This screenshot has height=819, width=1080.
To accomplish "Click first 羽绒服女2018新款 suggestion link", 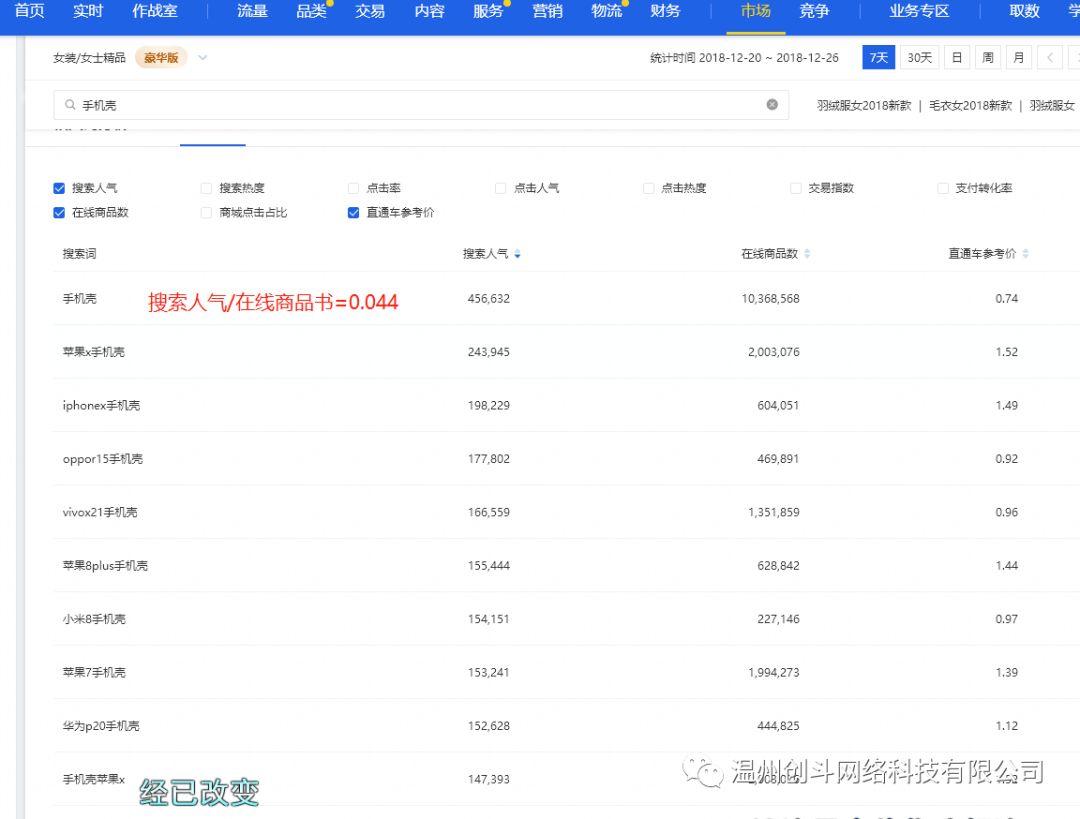I will [x=864, y=105].
